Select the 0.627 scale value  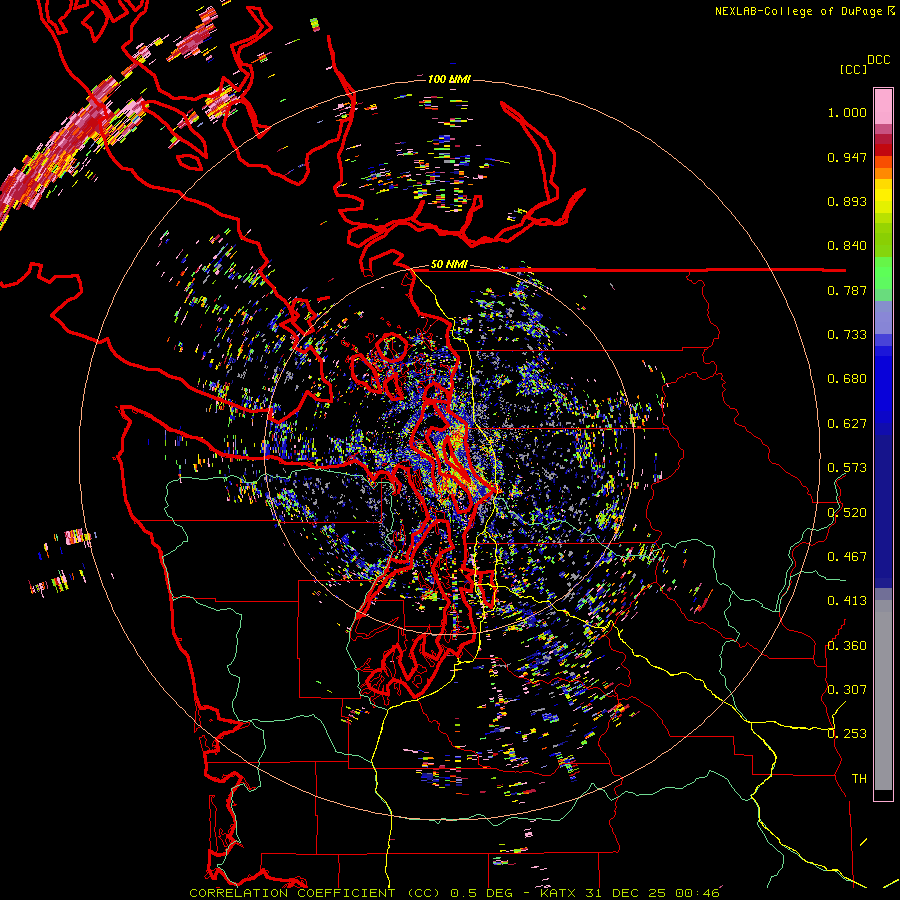point(847,424)
